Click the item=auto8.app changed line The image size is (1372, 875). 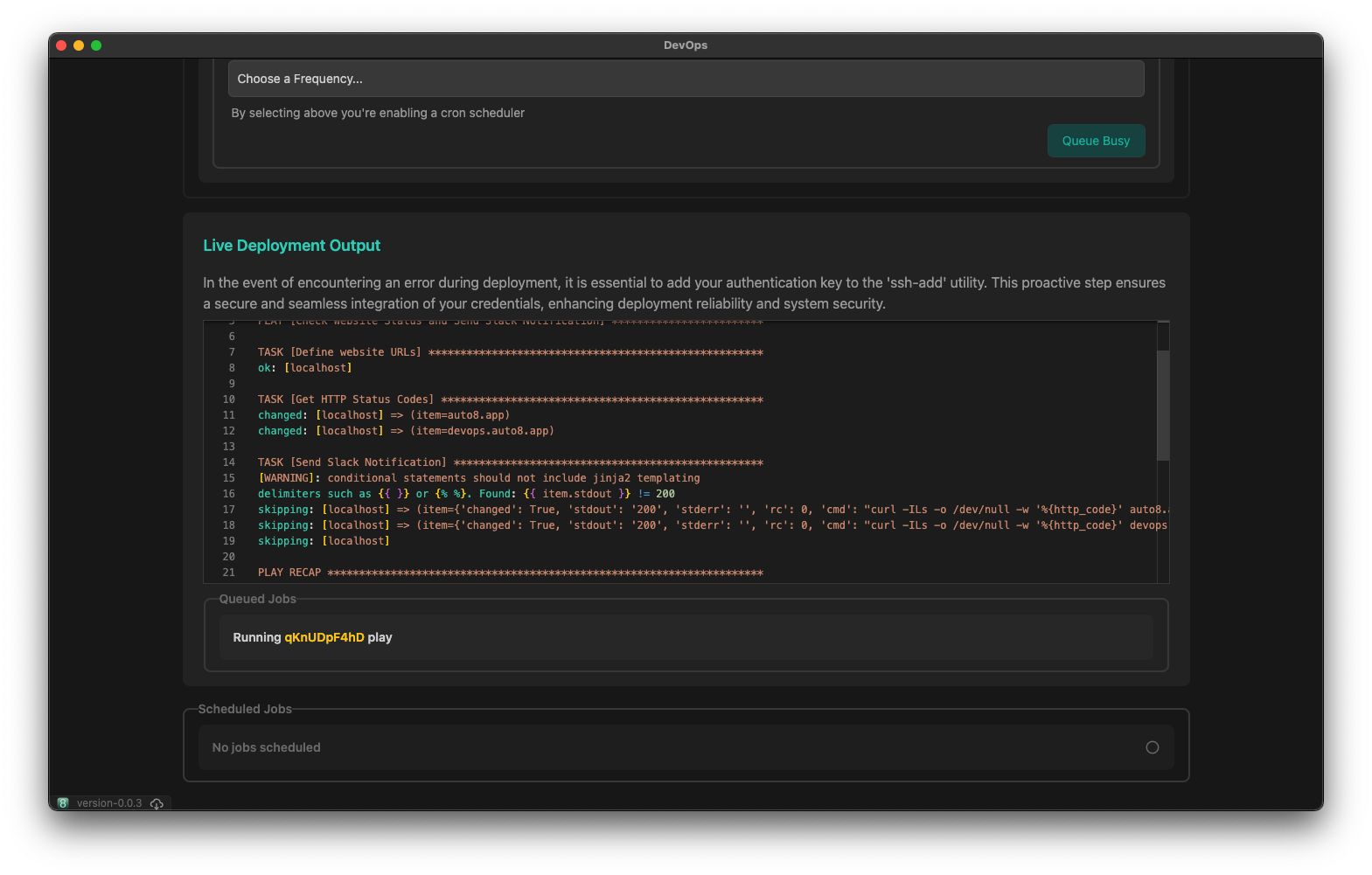point(384,415)
